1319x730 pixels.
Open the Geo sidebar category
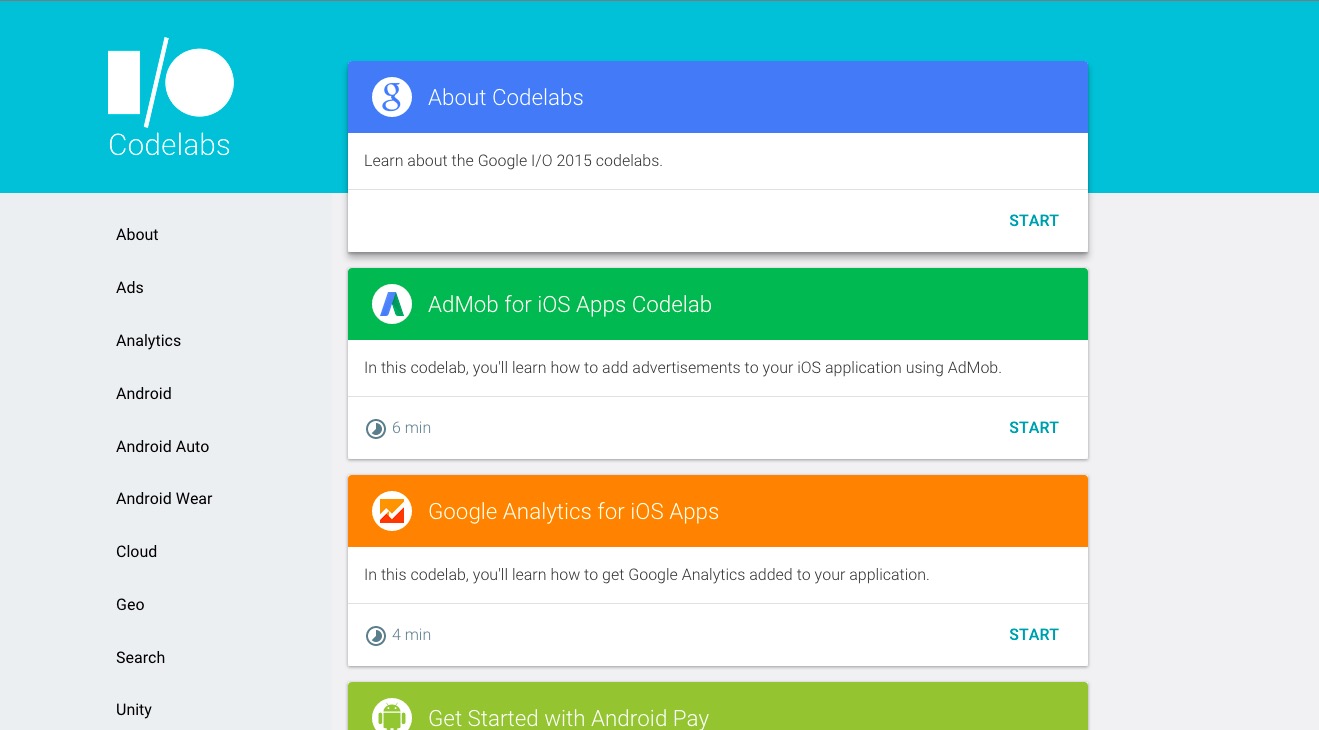(x=130, y=605)
